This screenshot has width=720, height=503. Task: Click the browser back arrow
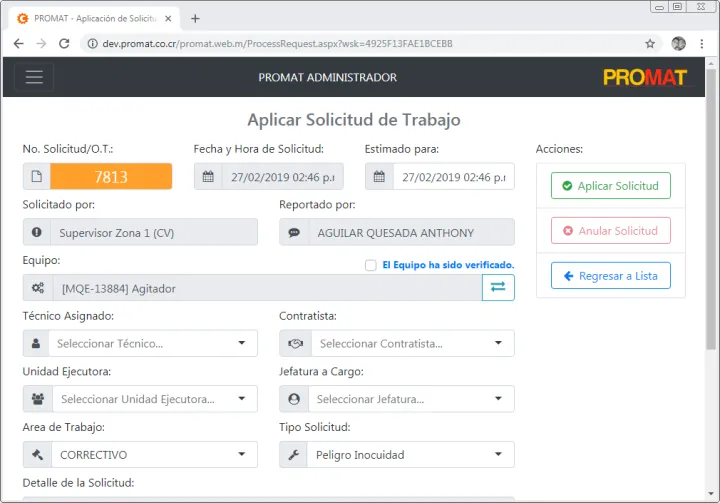coord(18,44)
